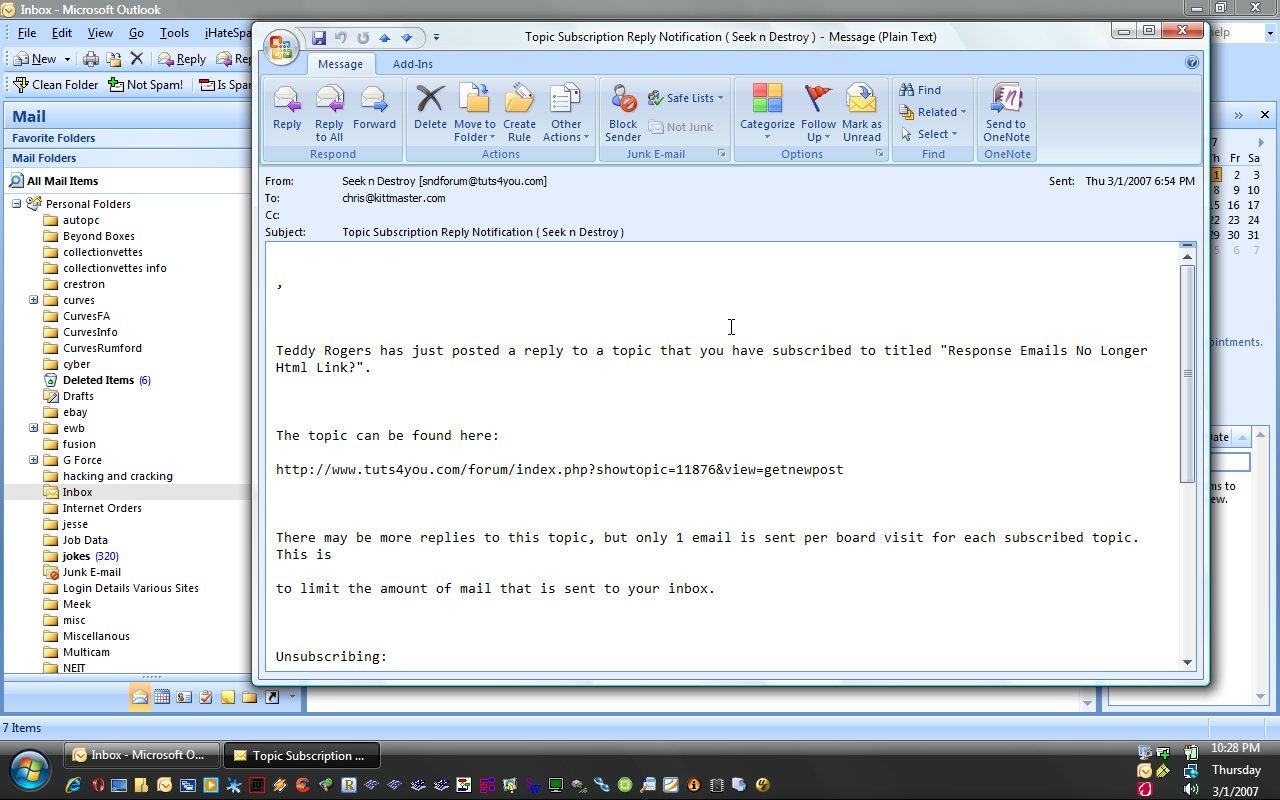Open Edit menu in Outlook
The image size is (1280, 800).
(x=61, y=33)
